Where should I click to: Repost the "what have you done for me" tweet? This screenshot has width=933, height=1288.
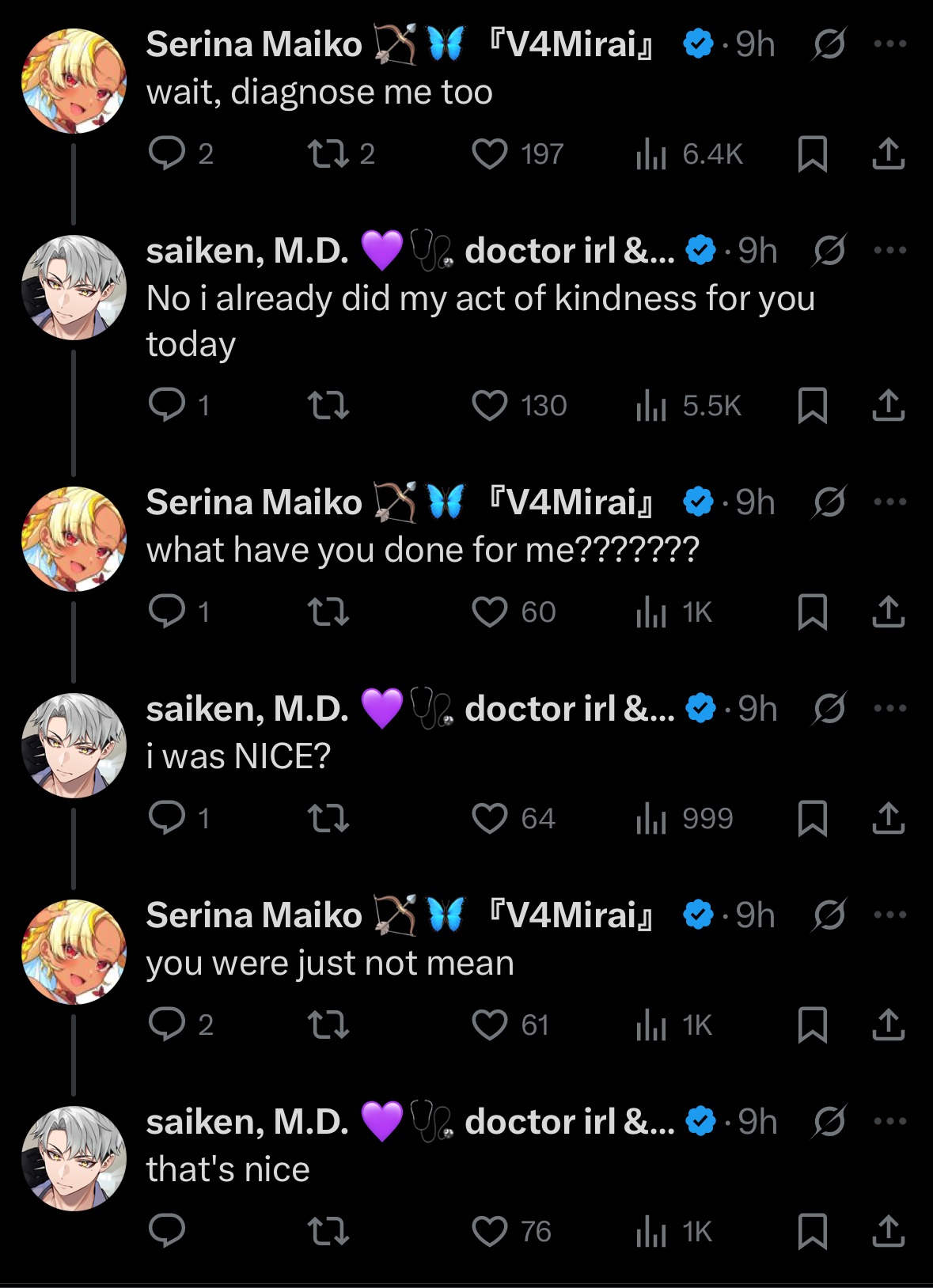pos(328,612)
